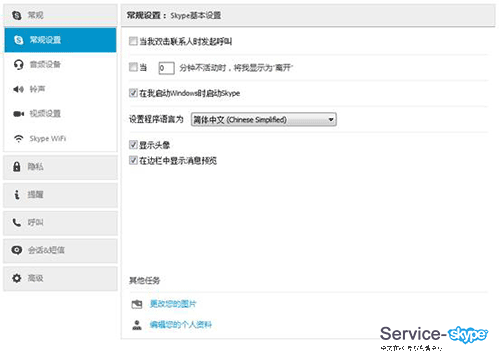Image resolution: width=500 pixels, height=361 pixels.
Task: Collapse the General section header
Action: point(60,15)
